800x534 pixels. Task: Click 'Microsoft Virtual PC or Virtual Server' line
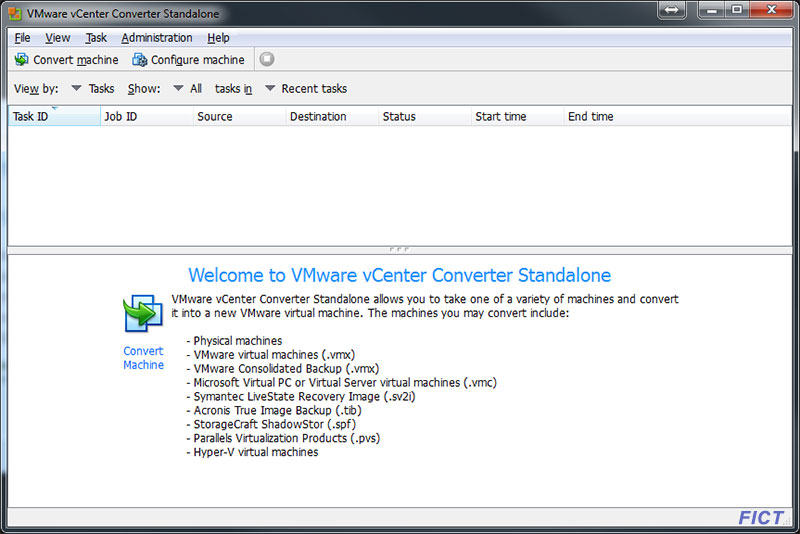click(345, 383)
